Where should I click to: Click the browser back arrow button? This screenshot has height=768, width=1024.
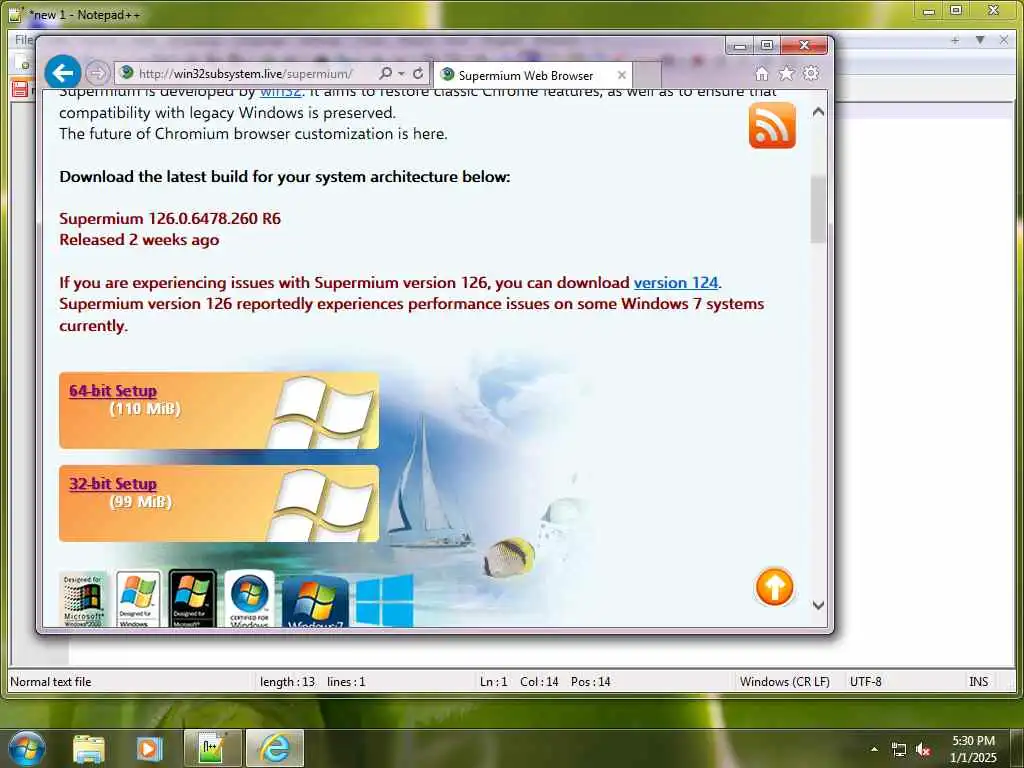(63, 72)
